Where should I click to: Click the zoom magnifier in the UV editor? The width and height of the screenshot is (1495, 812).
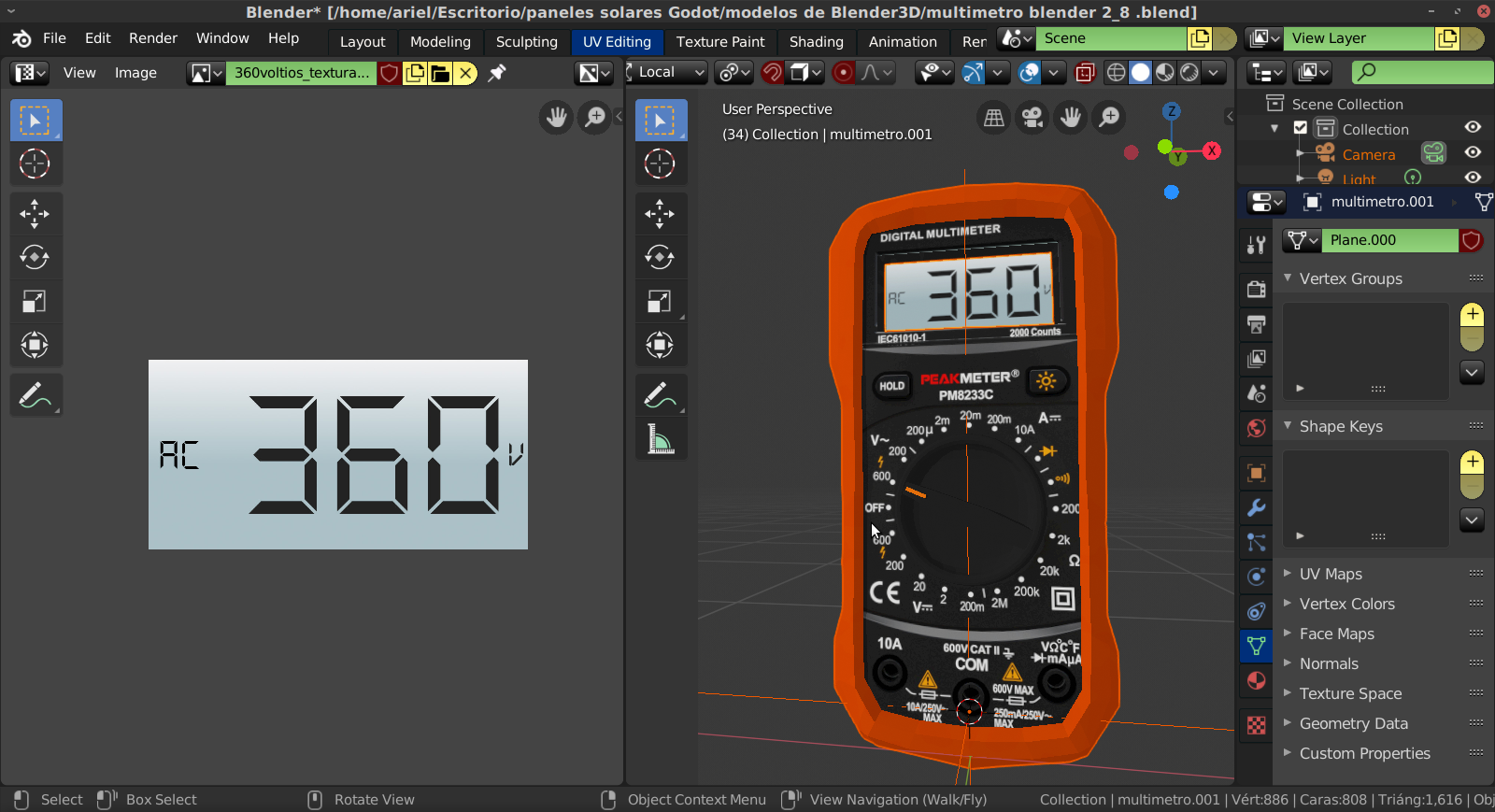tap(594, 118)
